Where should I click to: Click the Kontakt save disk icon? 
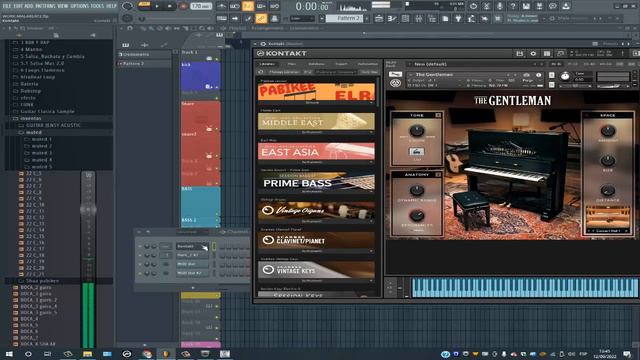520,53
